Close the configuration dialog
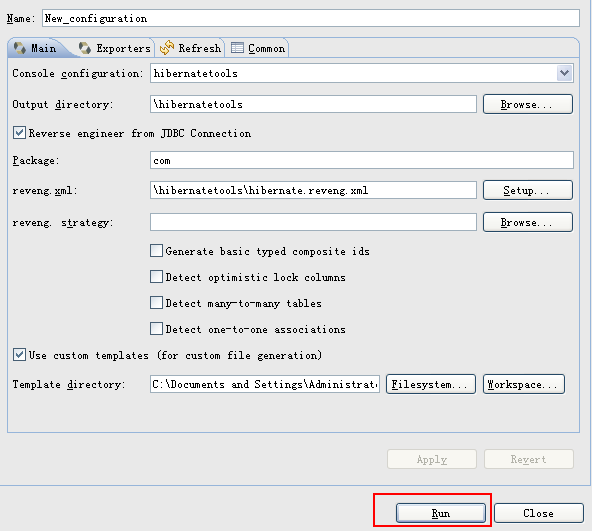 point(539,513)
